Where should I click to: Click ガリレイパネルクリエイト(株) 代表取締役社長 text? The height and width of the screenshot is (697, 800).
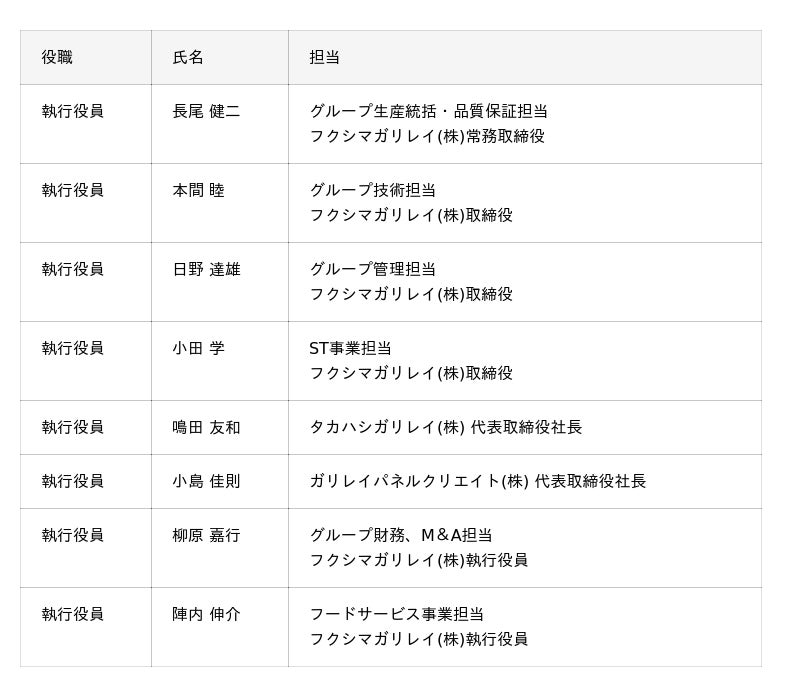pyautogui.click(x=477, y=482)
